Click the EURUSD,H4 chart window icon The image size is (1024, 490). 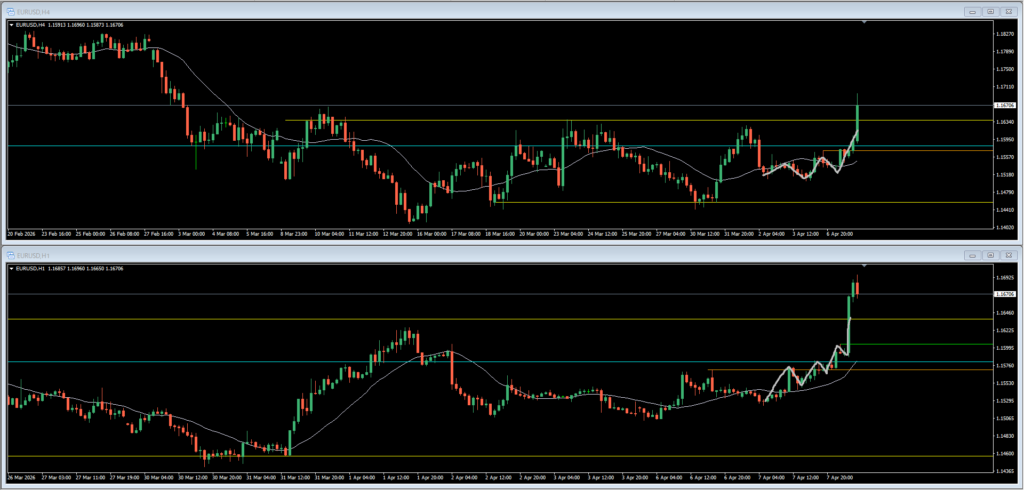(x=10, y=11)
